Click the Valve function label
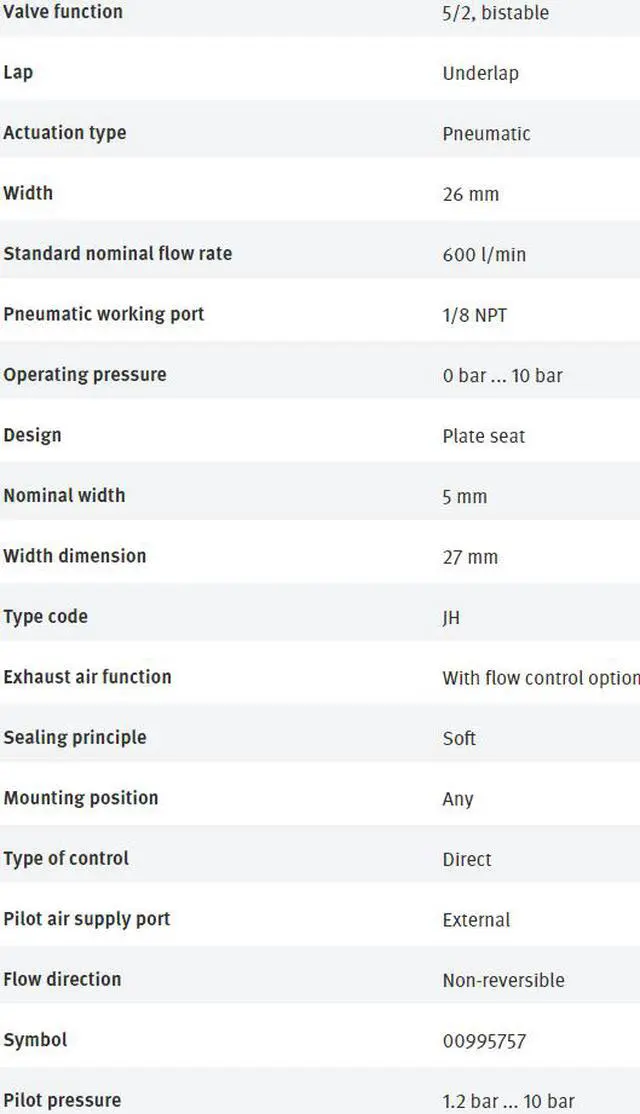640x1114 pixels. [63, 11]
